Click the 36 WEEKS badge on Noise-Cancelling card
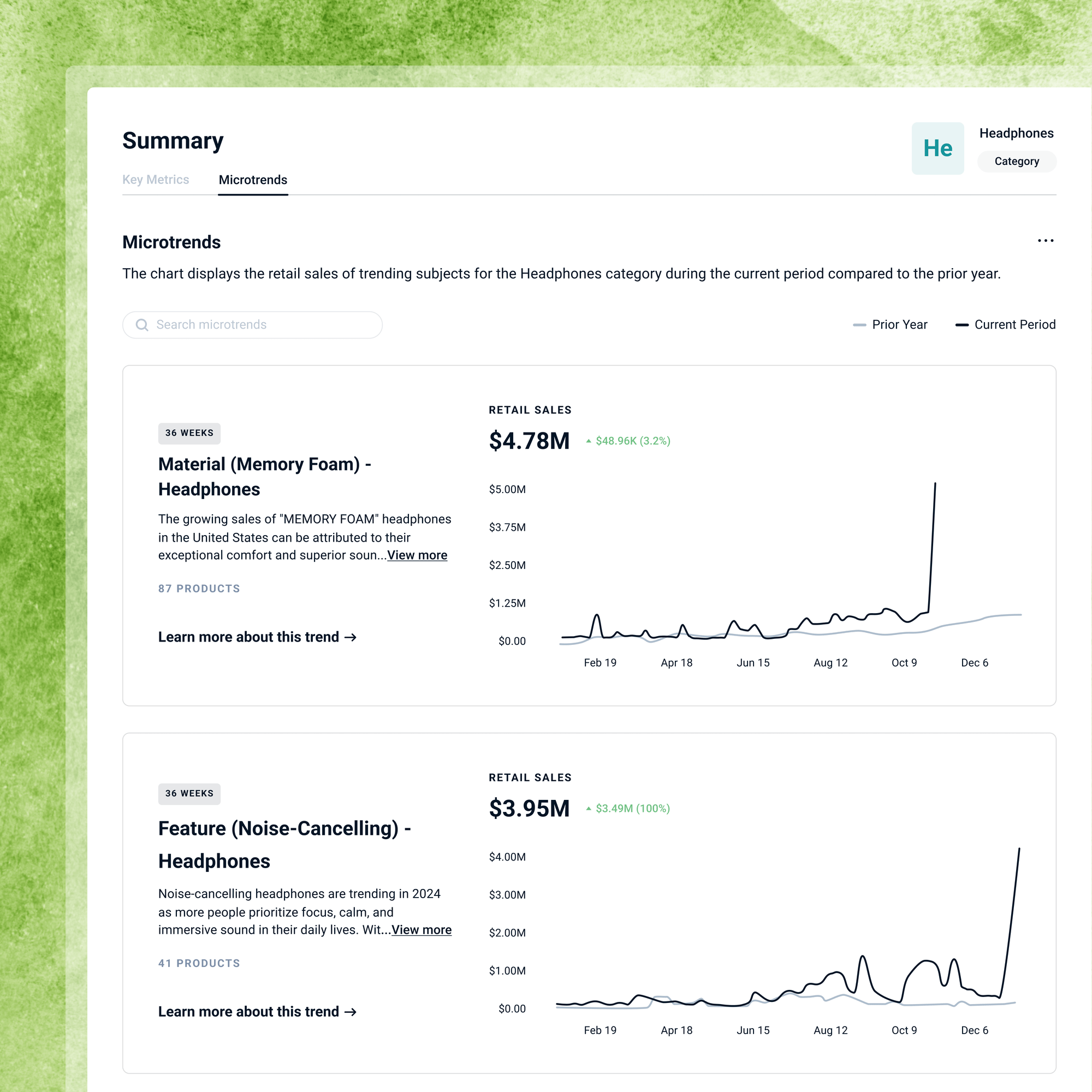Image resolution: width=1092 pixels, height=1092 pixels. (189, 794)
